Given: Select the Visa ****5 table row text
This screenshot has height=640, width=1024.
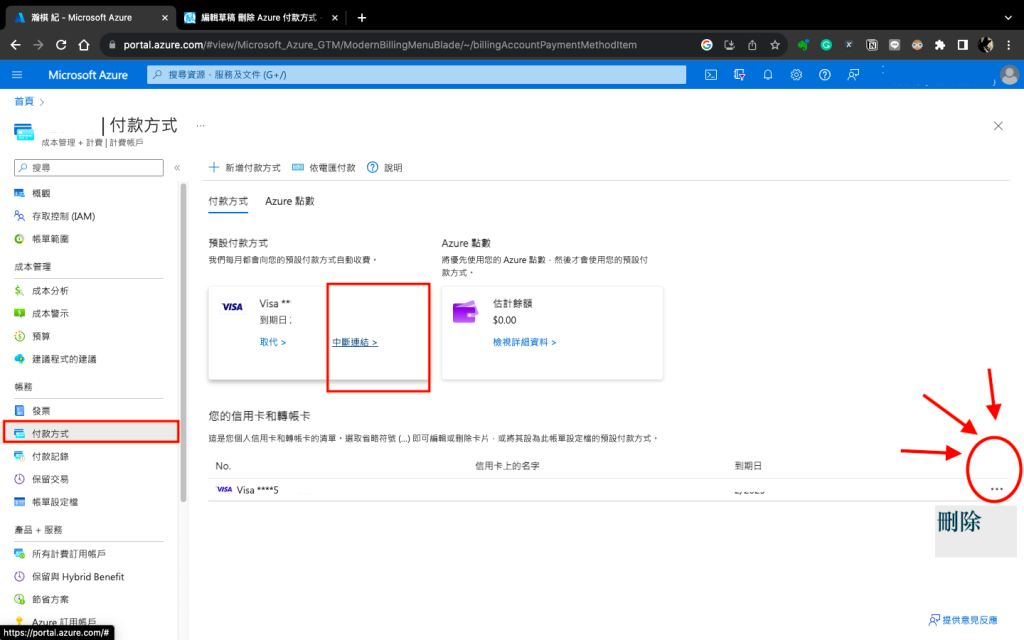Looking at the screenshot, I should click(257, 490).
